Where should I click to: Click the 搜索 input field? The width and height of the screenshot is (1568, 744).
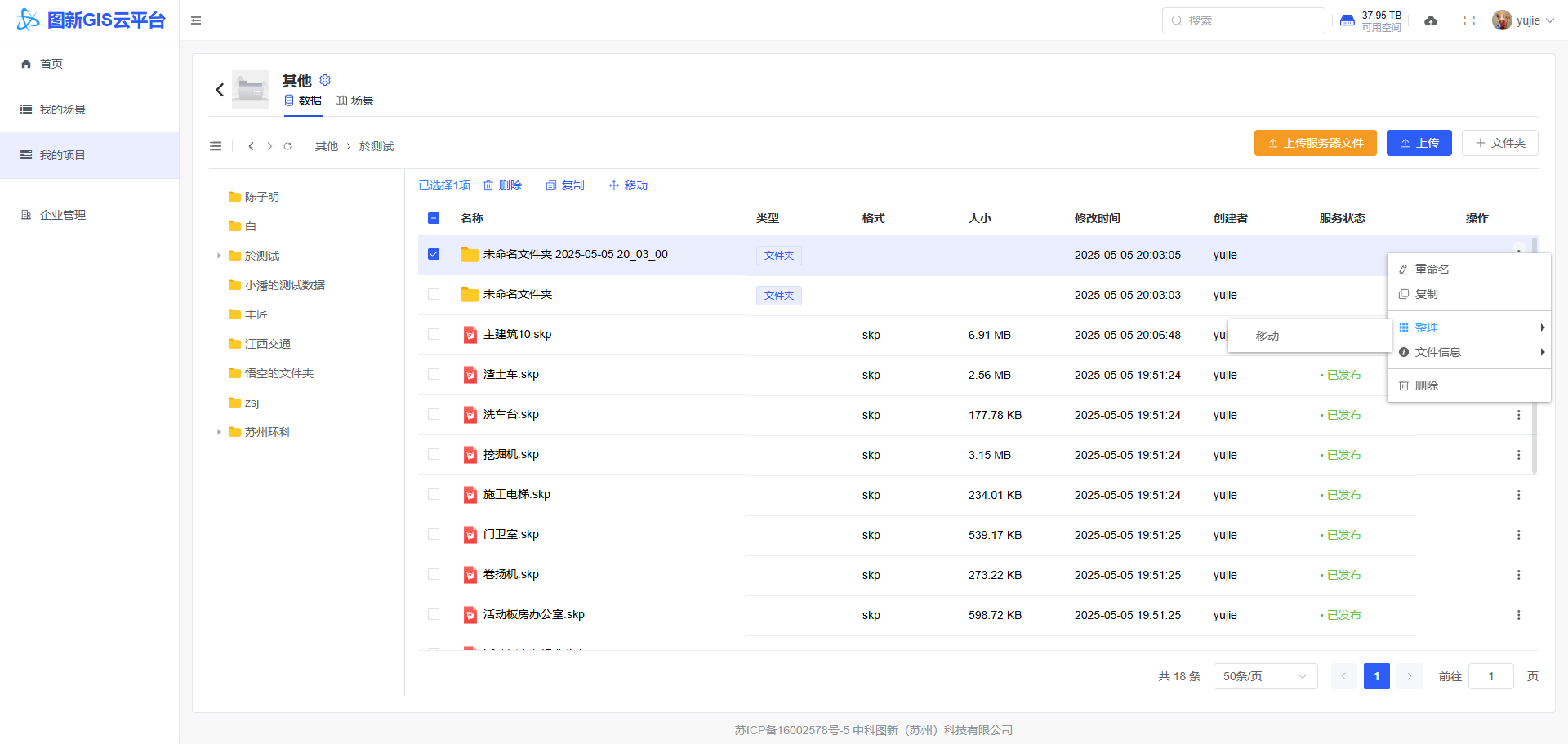(1244, 20)
